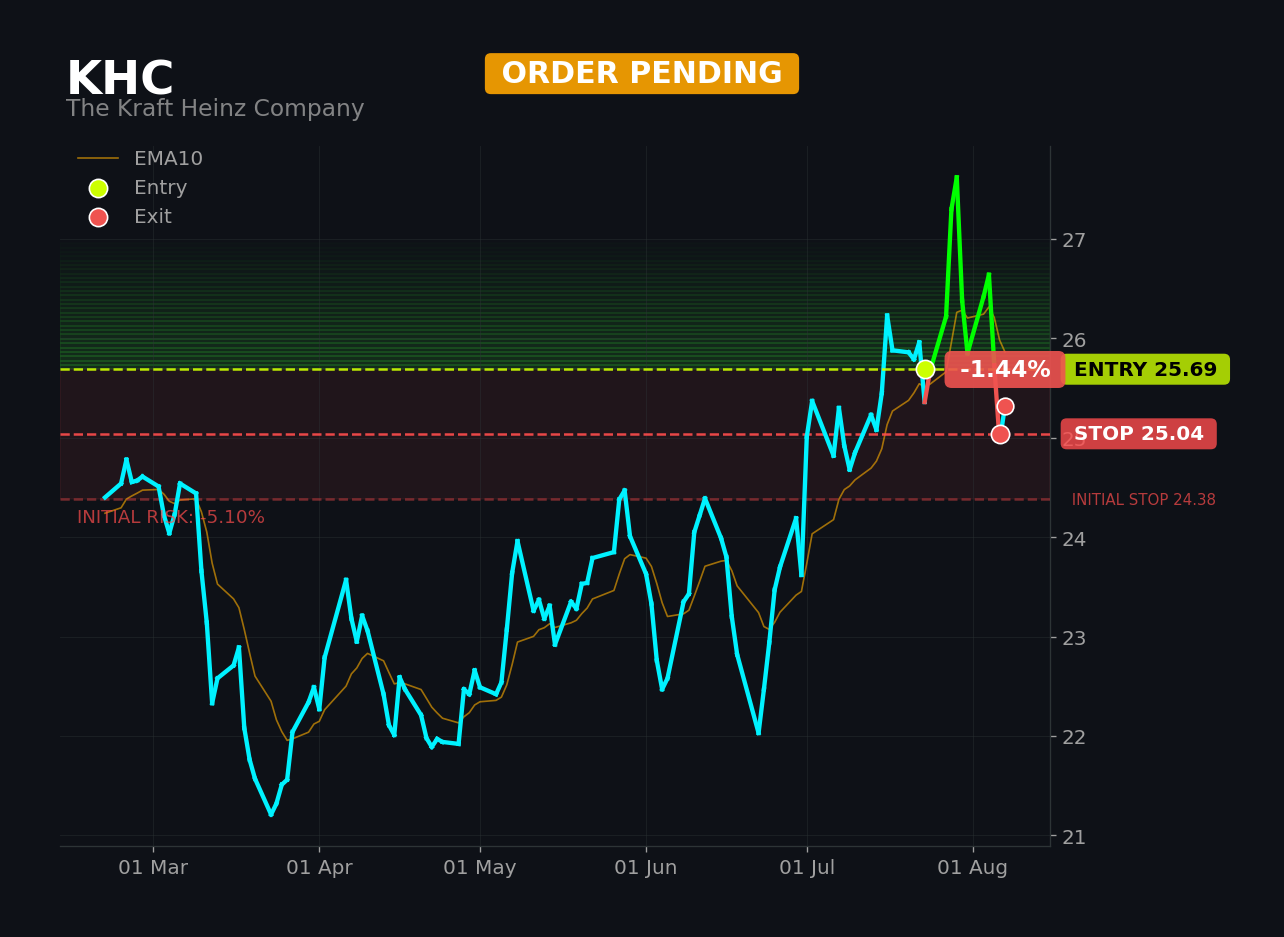This screenshot has height=937, width=1284.
Task: Click the 27 price axis label
Action: click(x=1074, y=240)
